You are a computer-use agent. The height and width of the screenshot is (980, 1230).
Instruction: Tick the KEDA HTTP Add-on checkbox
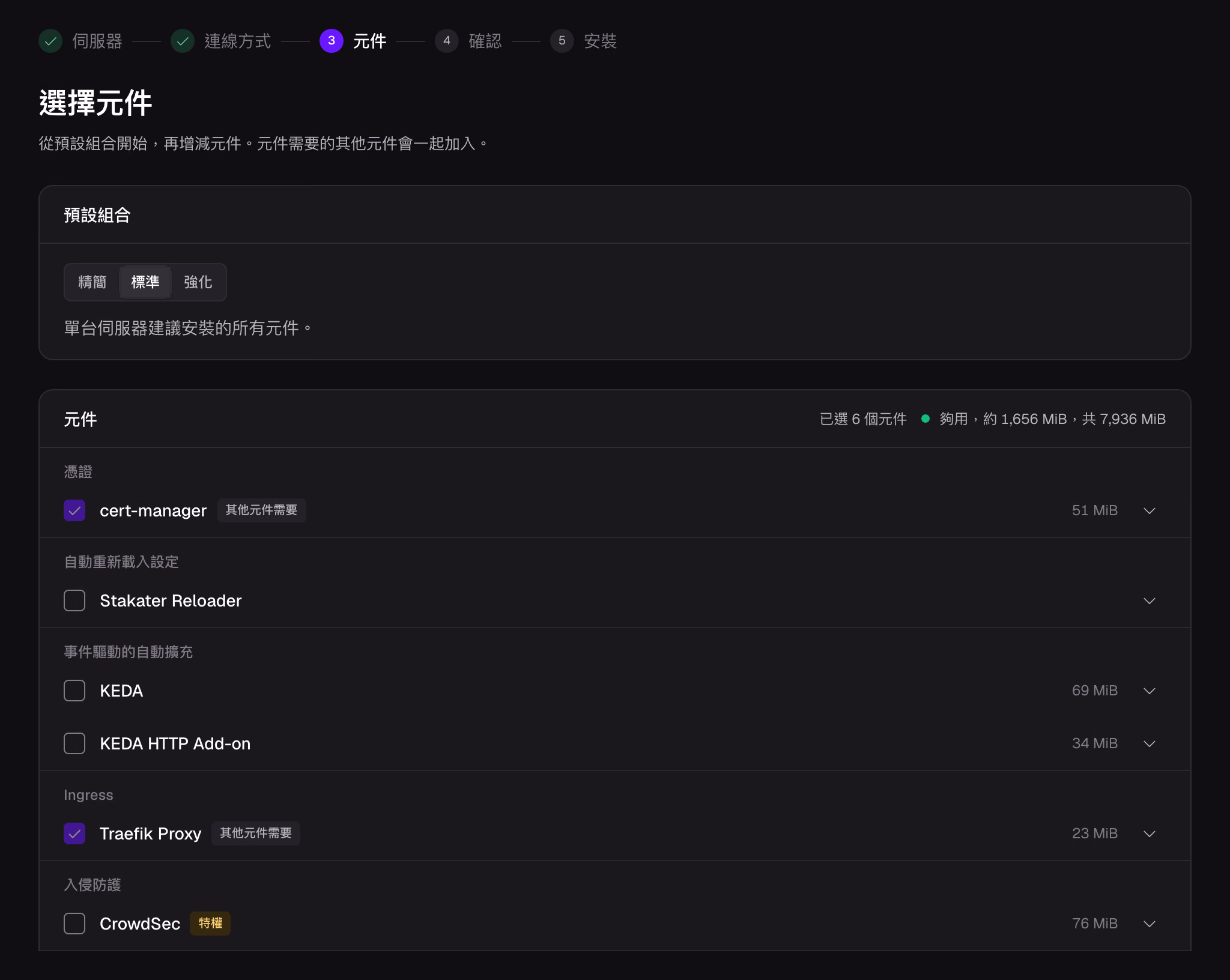pos(74,743)
